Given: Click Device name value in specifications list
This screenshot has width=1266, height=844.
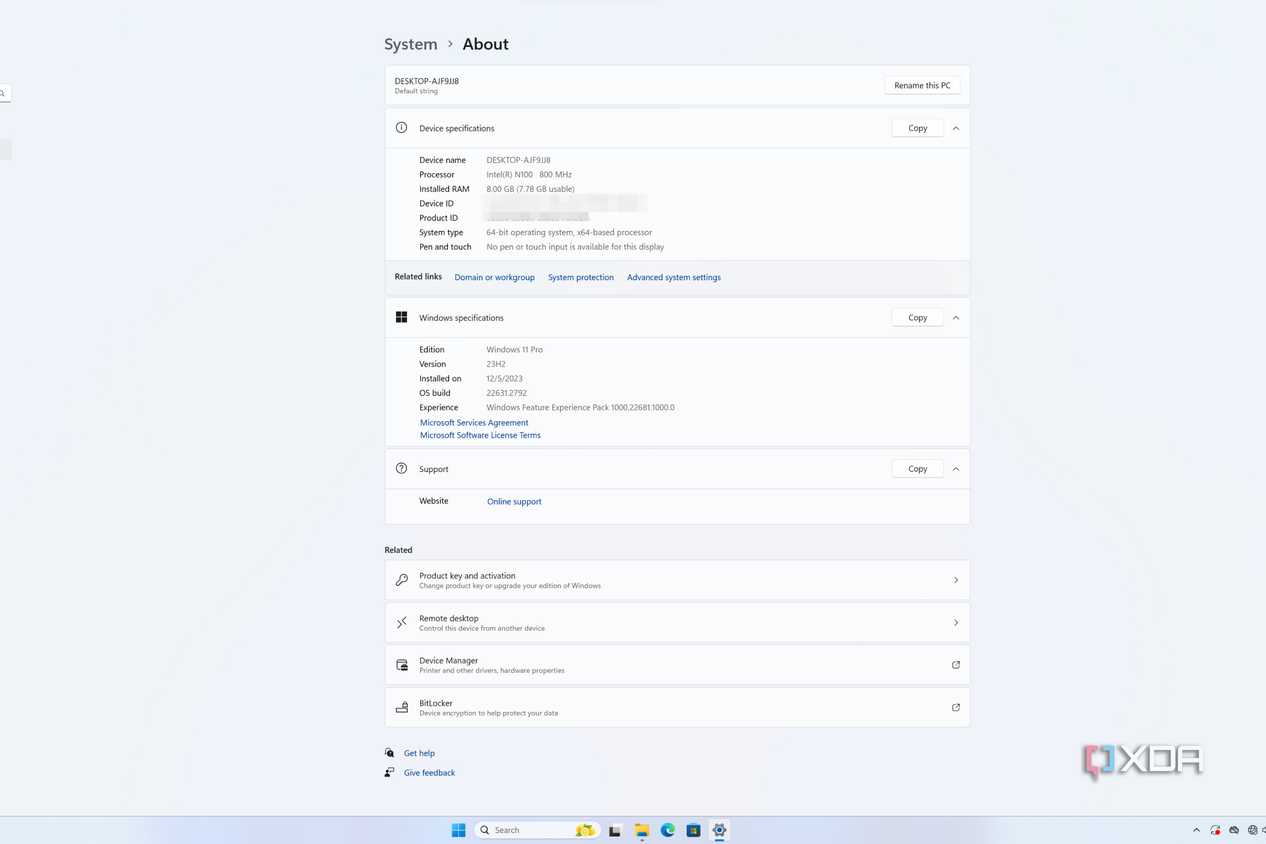Looking at the screenshot, I should (x=518, y=160).
